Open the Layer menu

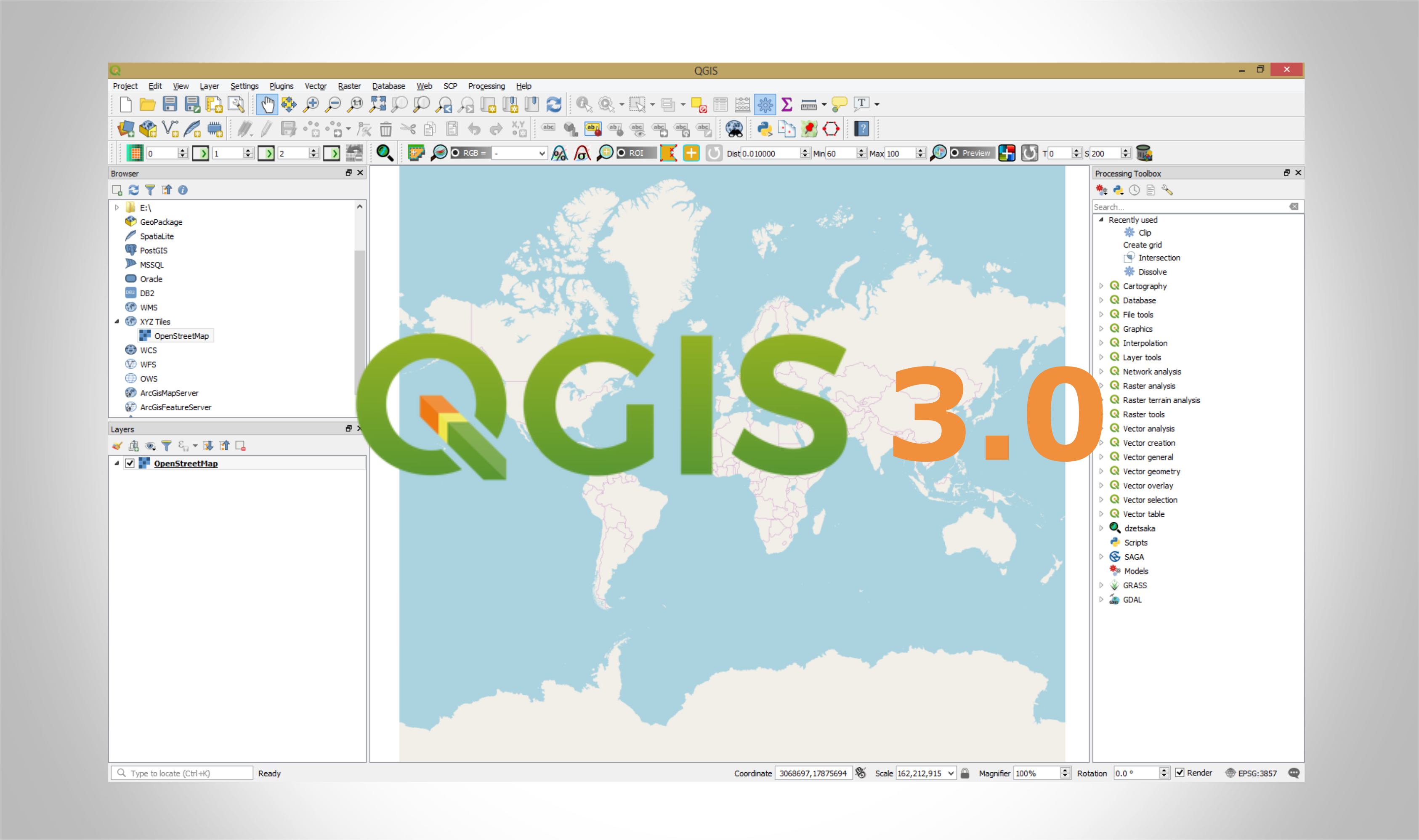210,86
